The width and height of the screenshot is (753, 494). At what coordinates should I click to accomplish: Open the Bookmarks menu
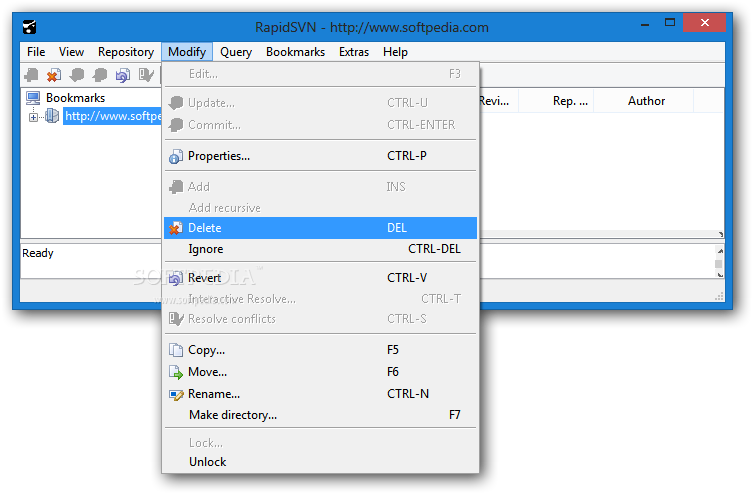tap(295, 52)
